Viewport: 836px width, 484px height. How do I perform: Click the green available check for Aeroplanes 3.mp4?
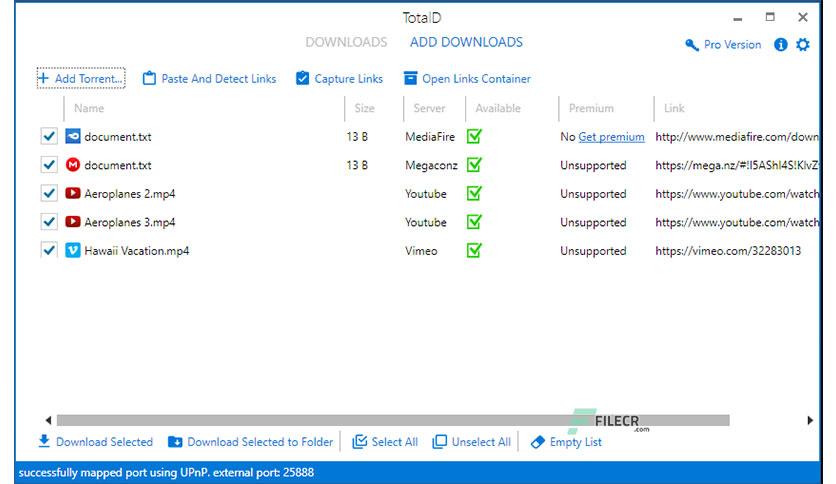(474, 221)
